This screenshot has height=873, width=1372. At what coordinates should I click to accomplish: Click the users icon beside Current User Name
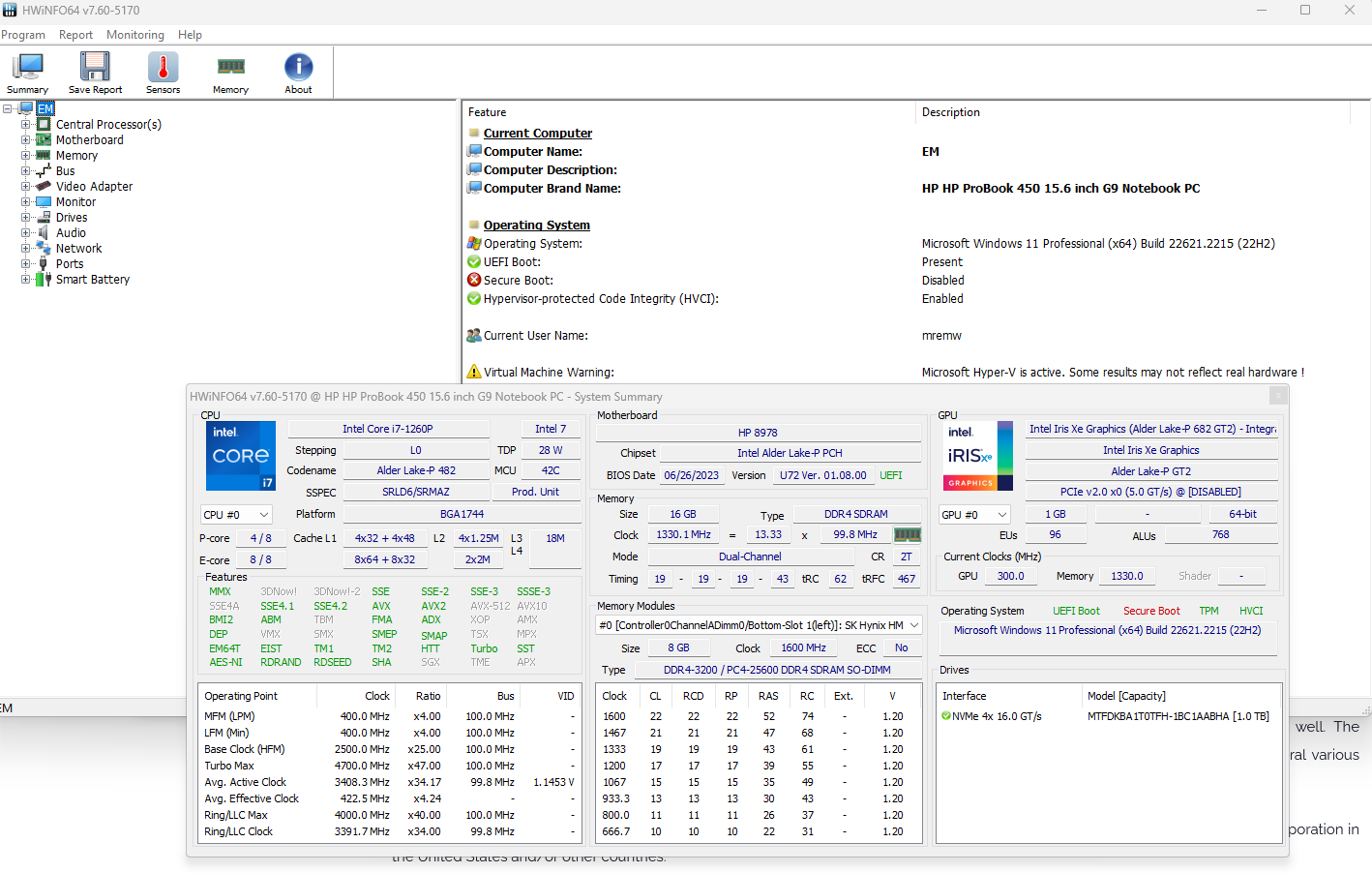[x=474, y=336]
